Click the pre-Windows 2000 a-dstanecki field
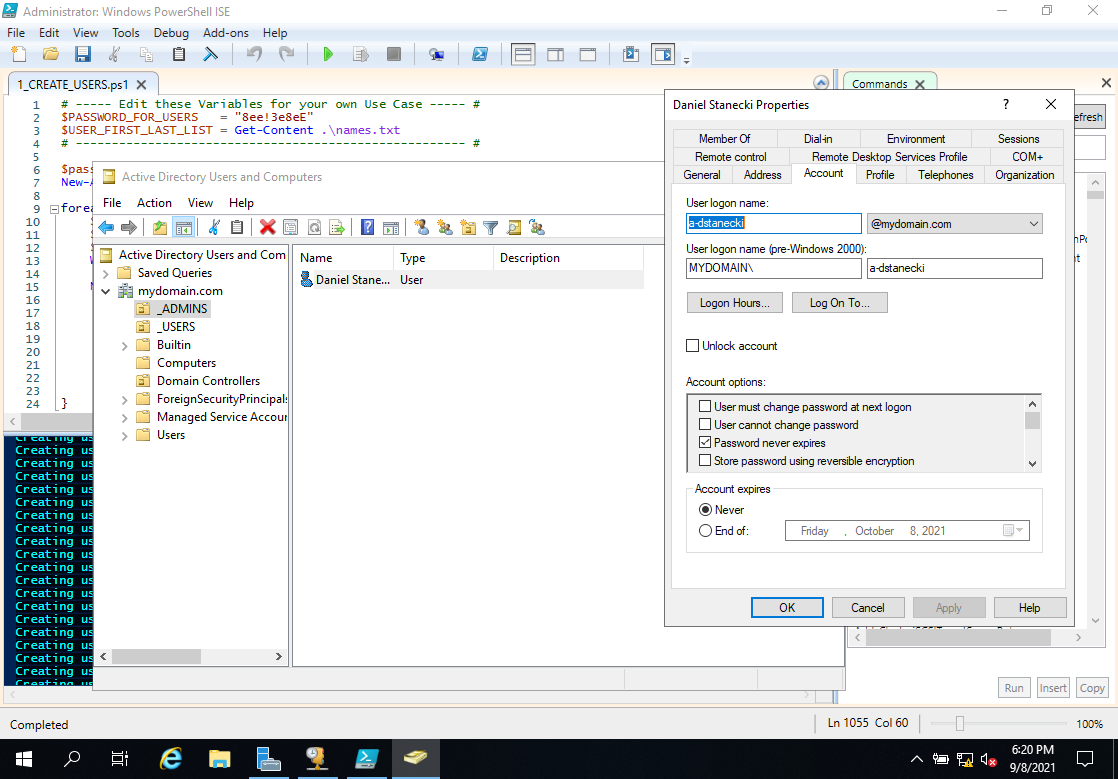The image size is (1118, 779). click(954, 268)
